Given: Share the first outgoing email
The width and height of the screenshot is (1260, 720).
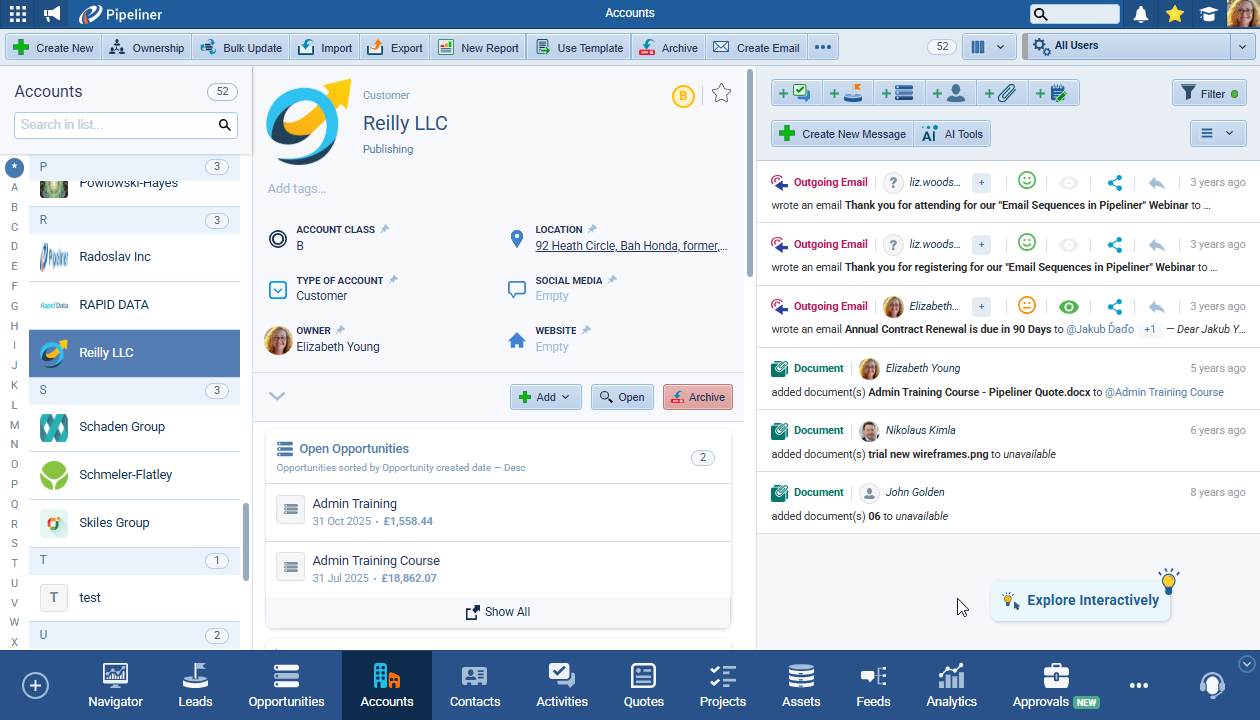Looking at the screenshot, I should click(1115, 183).
